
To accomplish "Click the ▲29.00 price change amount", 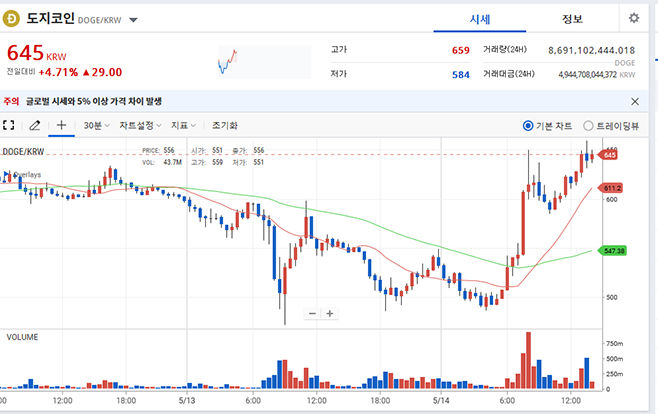I will point(102,72).
